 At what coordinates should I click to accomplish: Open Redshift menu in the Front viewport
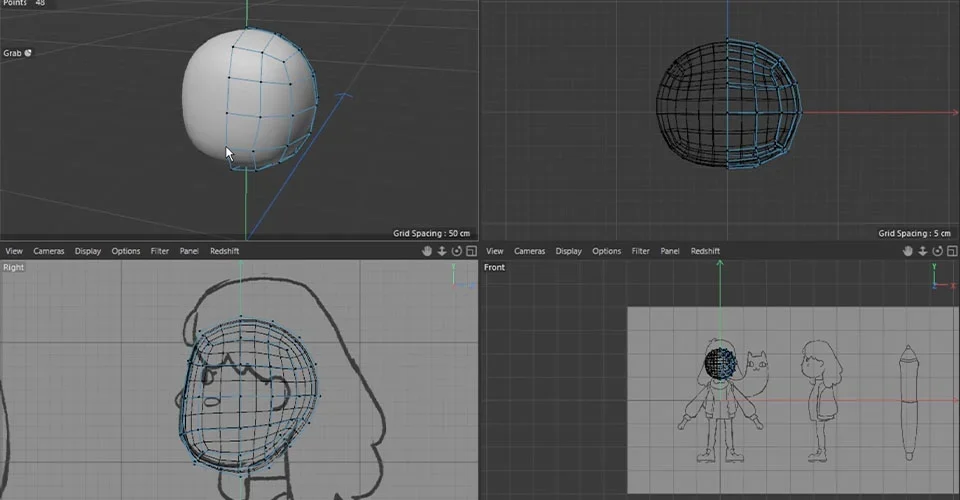(x=705, y=251)
